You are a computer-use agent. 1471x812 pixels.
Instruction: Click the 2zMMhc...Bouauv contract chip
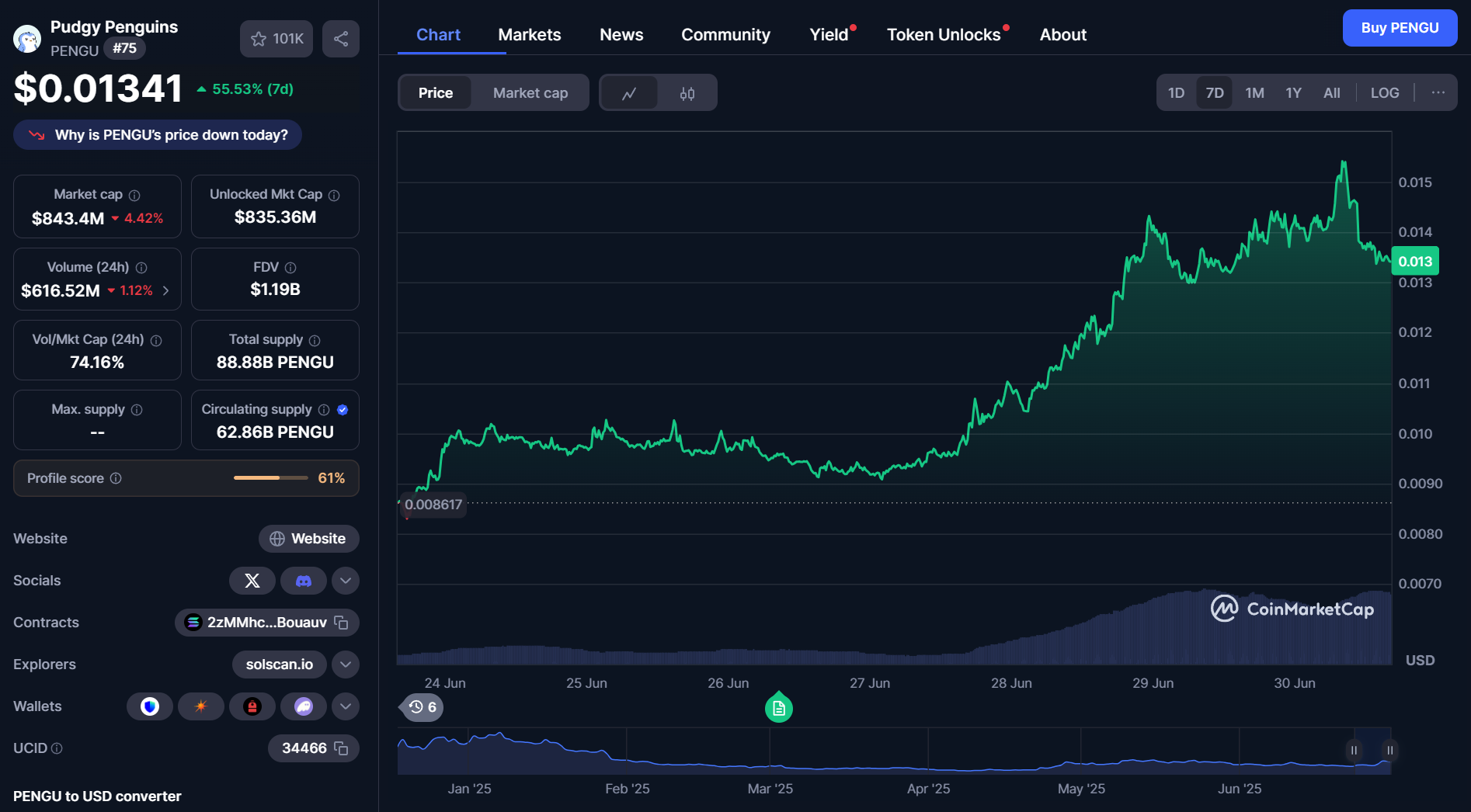click(x=267, y=623)
